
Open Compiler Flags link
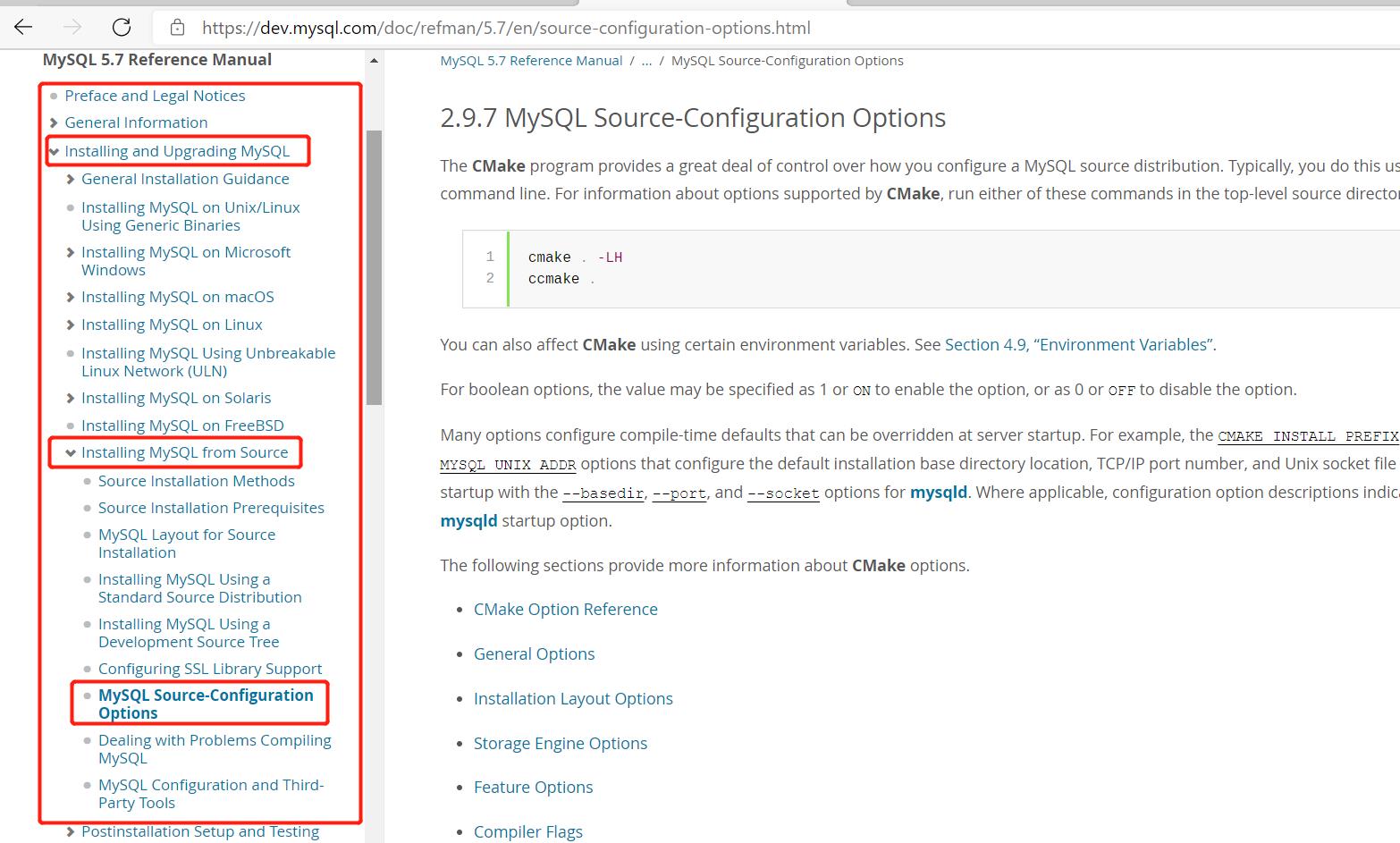pos(528,832)
